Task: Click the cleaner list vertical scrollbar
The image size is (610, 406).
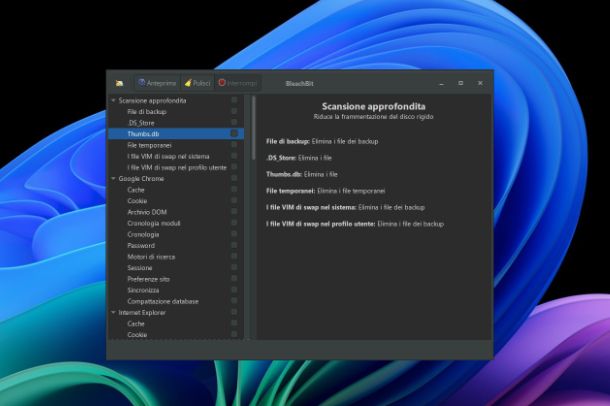Action: pos(254,128)
